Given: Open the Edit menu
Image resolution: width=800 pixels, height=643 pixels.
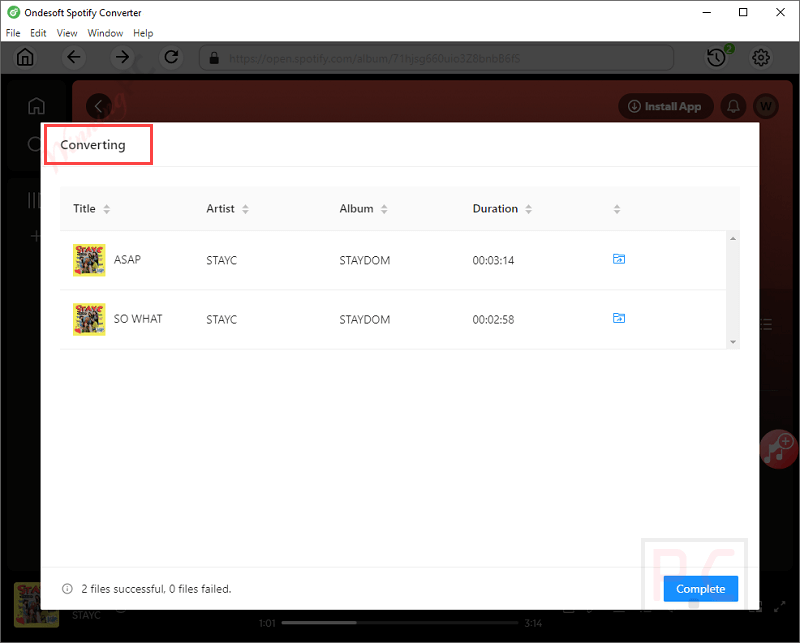Looking at the screenshot, I should [x=38, y=33].
